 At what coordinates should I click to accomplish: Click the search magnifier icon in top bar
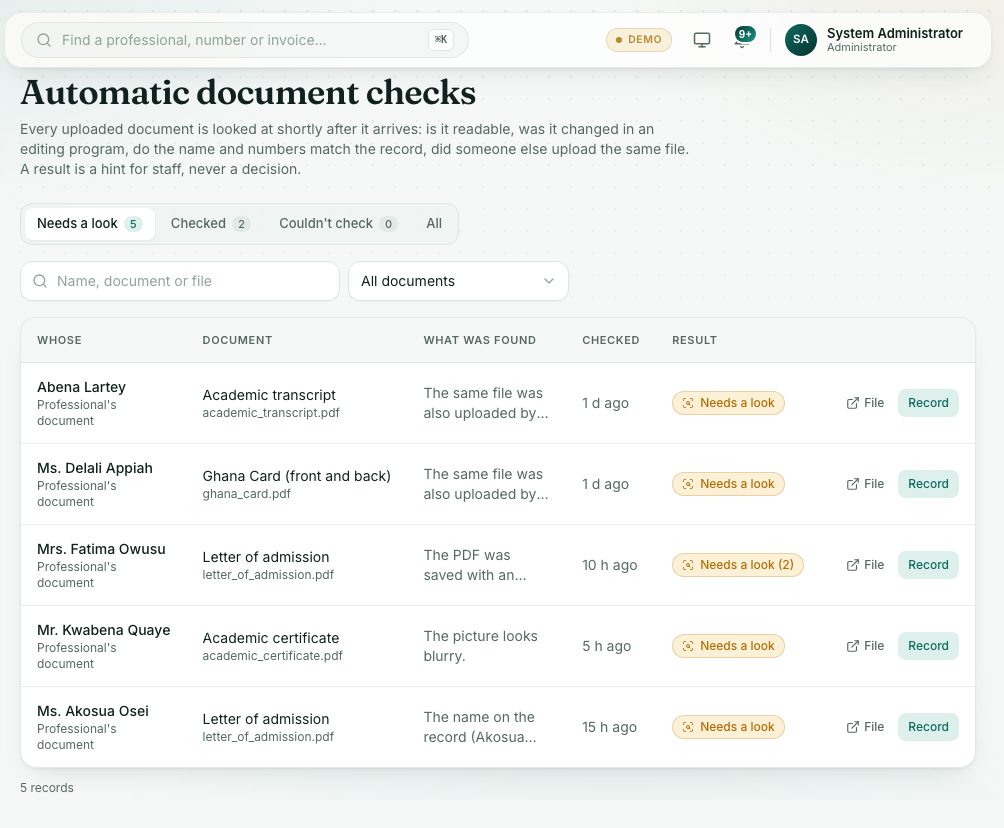tap(44, 40)
